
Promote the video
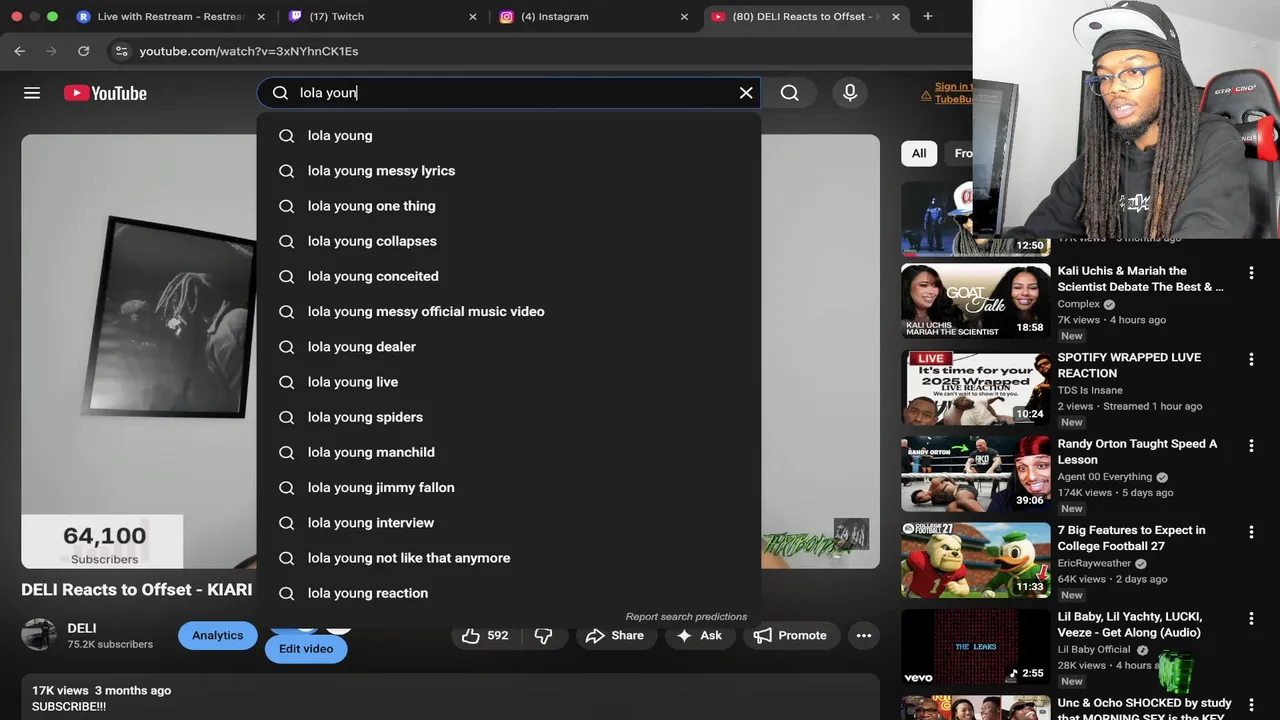790,635
